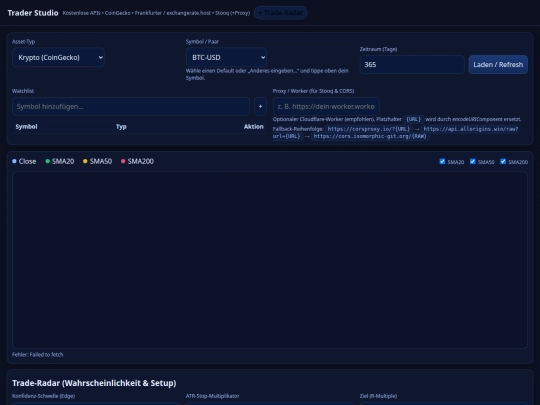Focus the Zeitraum (Tage) field showing 365
540x405 pixels.
click(x=412, y=64)
